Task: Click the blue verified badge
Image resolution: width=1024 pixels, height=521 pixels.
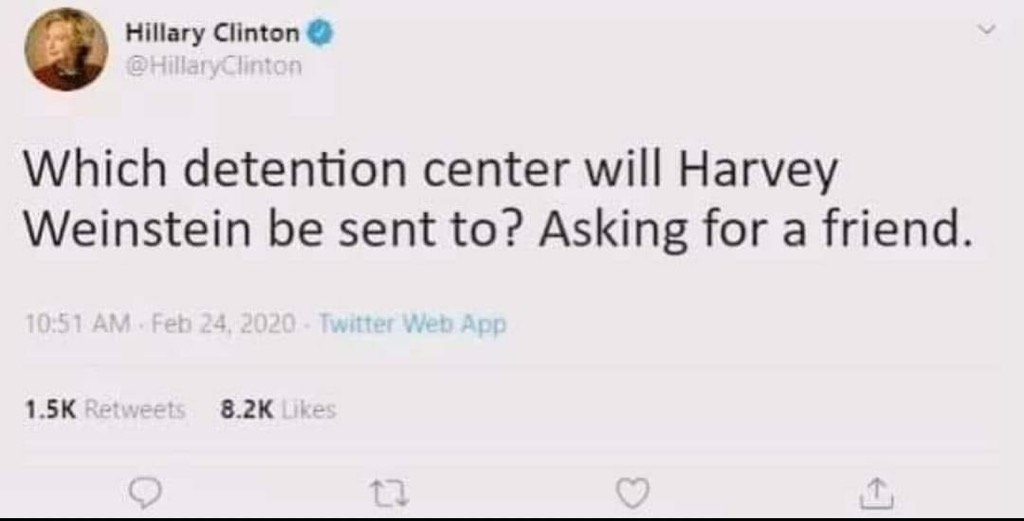Action: click(321, 32)
